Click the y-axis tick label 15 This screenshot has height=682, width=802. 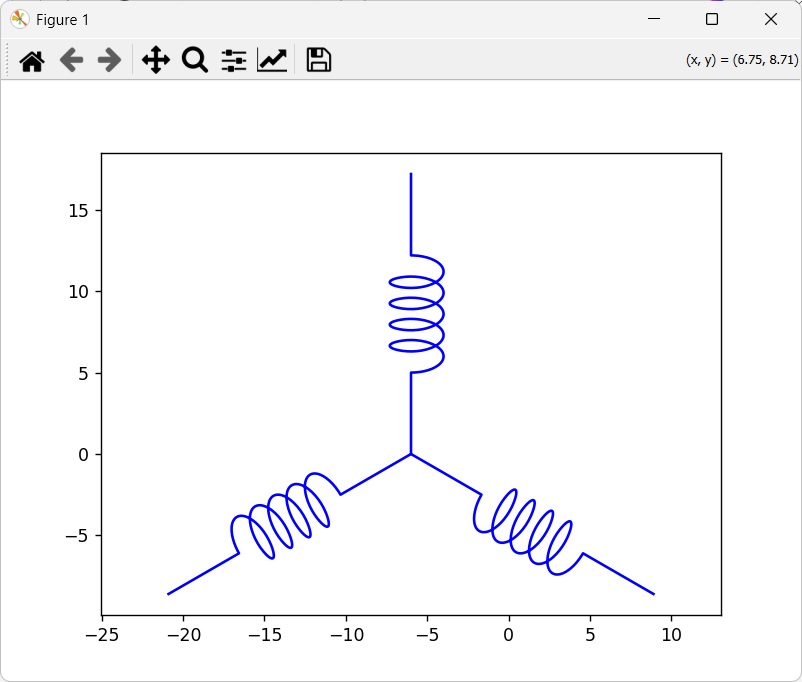pyautogui.click(x=78, y=211)
